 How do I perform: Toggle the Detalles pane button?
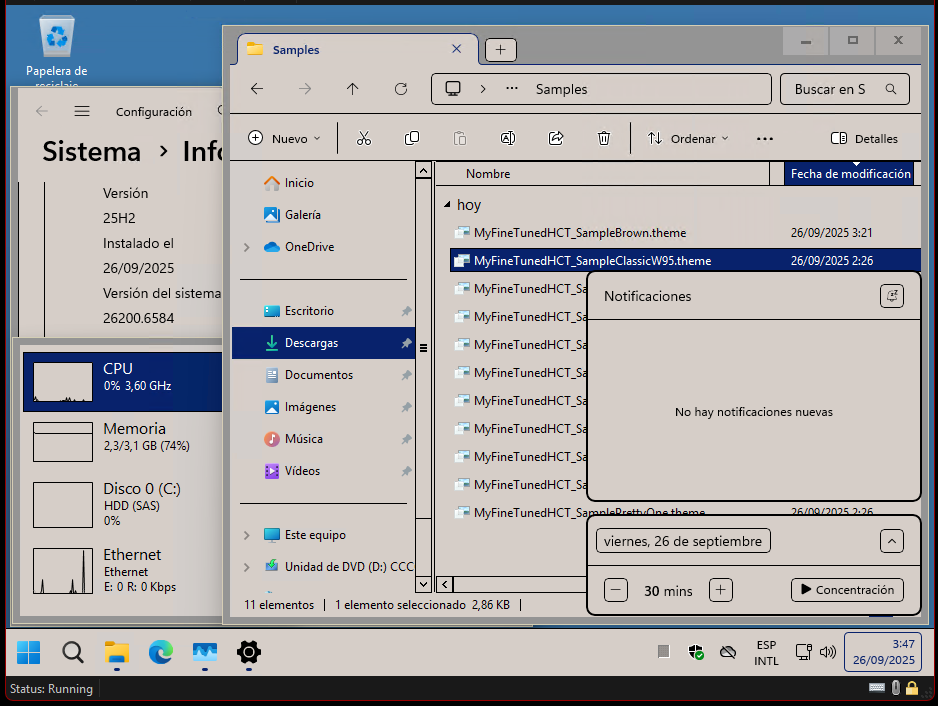coord(864,139)
